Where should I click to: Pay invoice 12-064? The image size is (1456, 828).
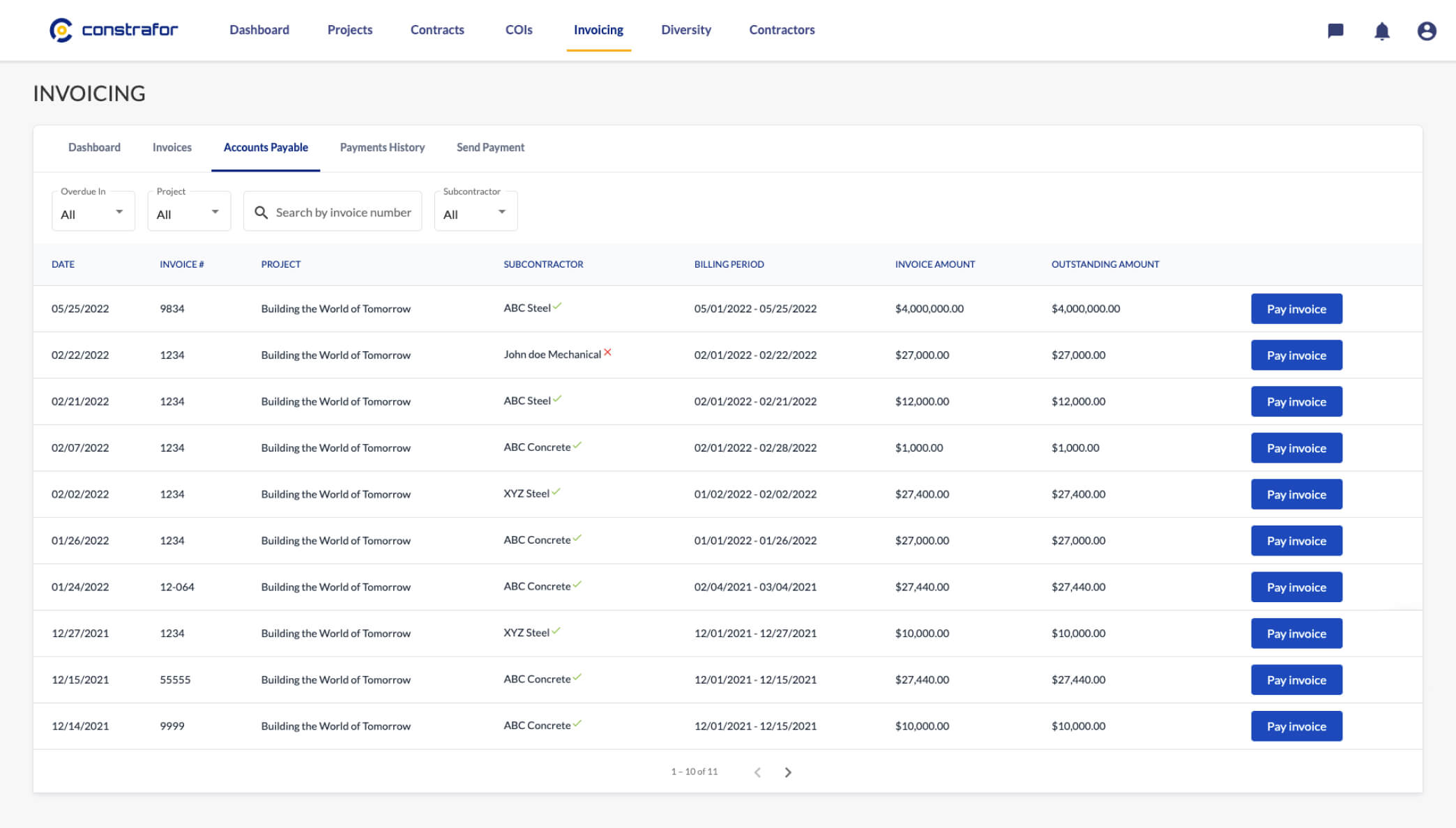click(x=1296, y=587)
